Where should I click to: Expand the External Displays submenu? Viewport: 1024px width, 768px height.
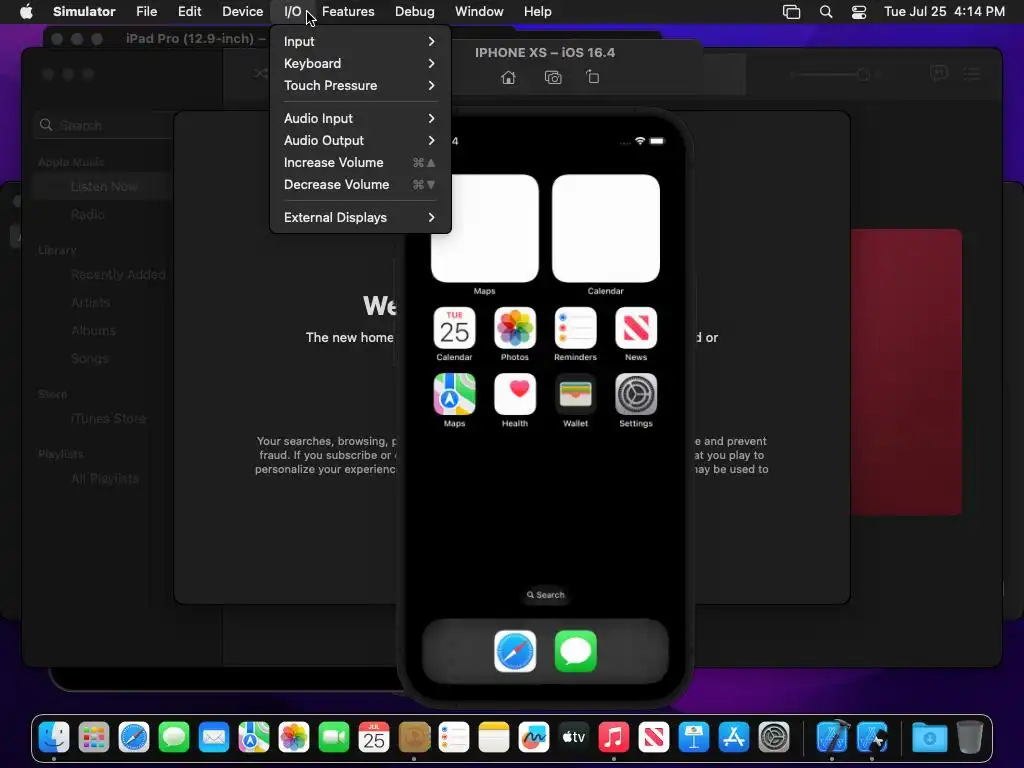(360, 217)
